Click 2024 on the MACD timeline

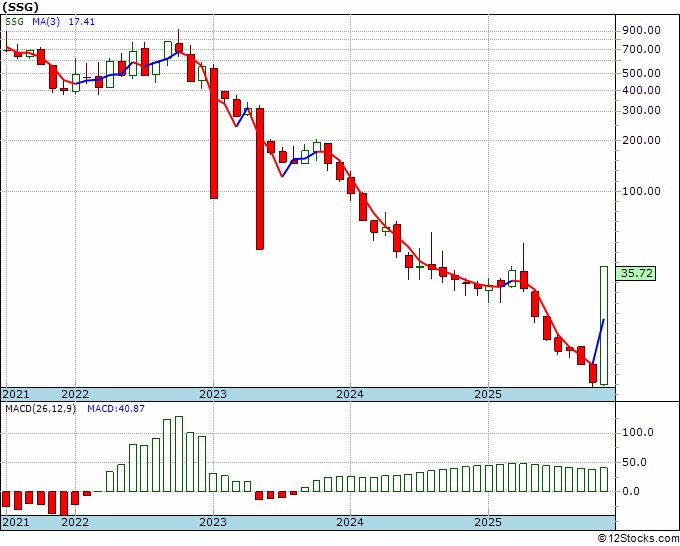click(350, 522)
